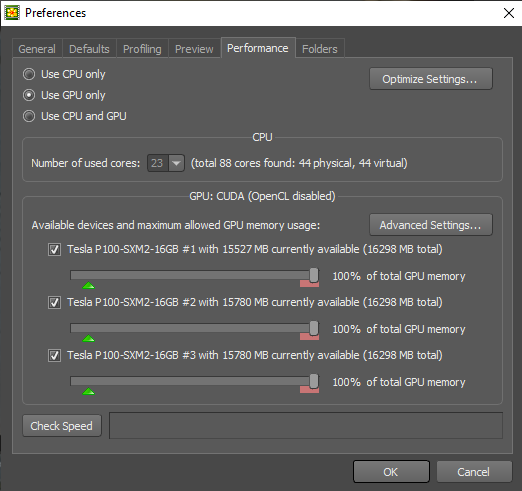Close the Preferences dialog with X
Viewport: 522px width, 491px height.
[x=509, y=13]
